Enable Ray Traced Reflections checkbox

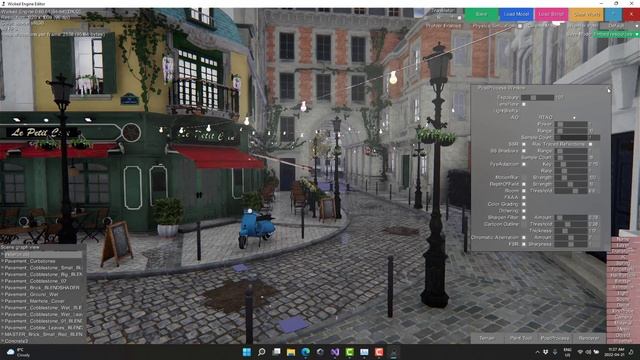[x=590, y=144]
